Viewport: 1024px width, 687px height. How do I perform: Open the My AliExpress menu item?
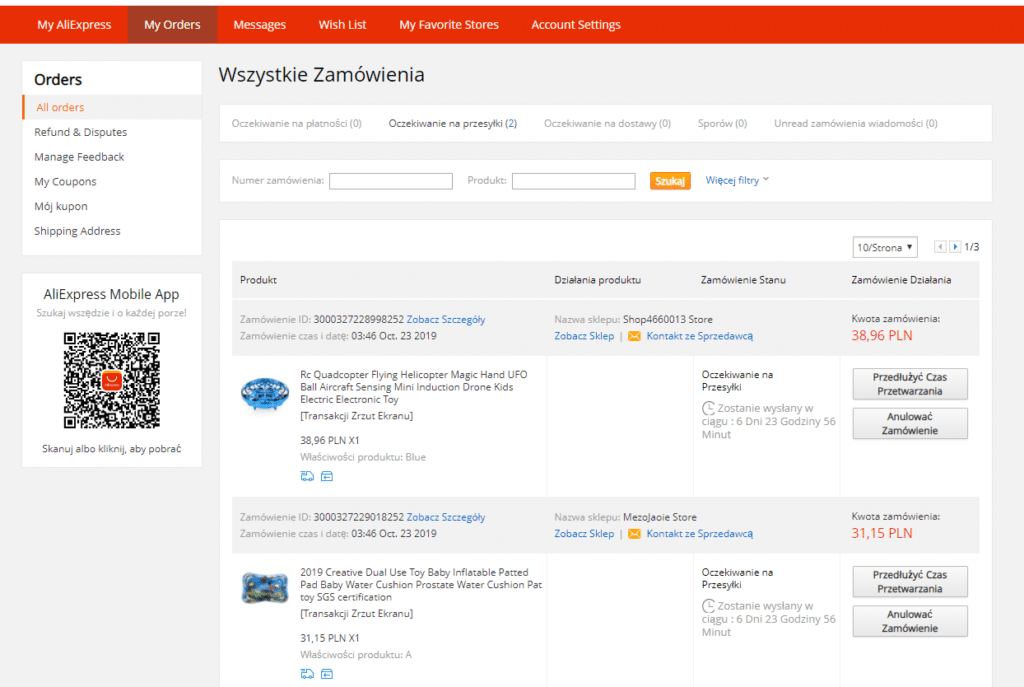tap(74, 25)
